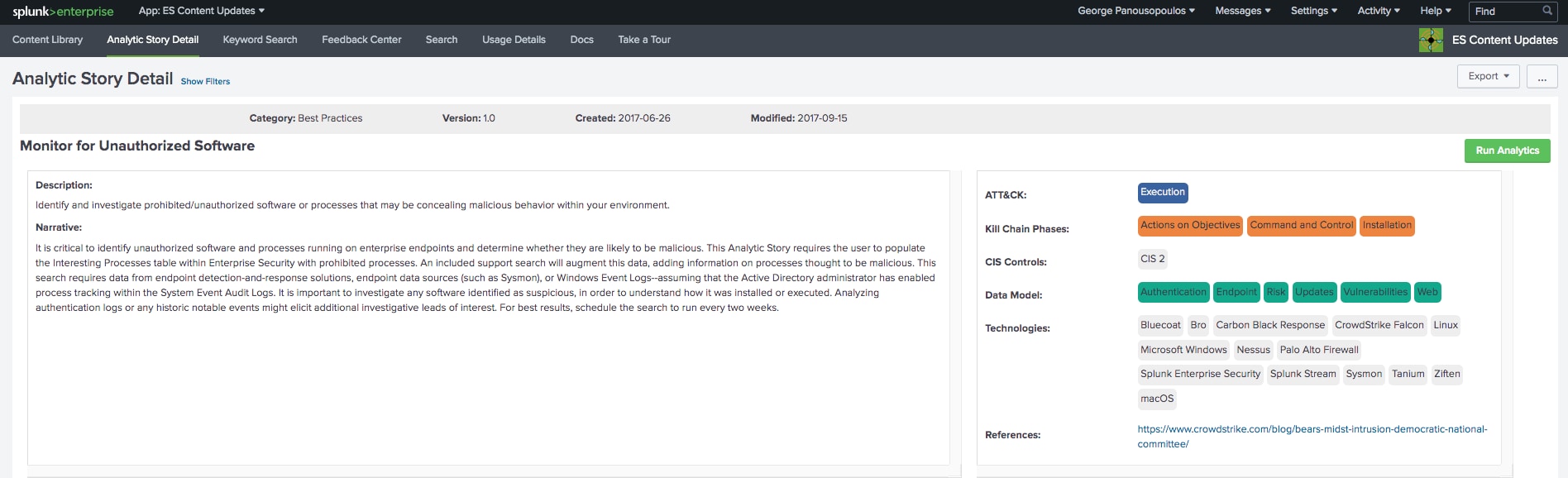This screenshot has height=478, width=1568.
Task: Click the Sysmon technology tag
Action: click(1364, 374)
